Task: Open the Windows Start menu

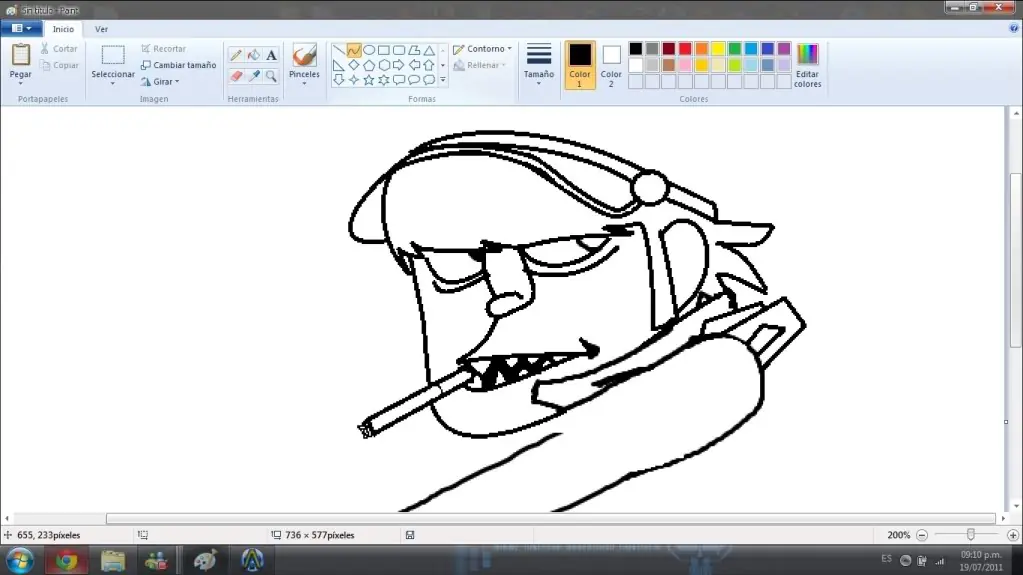Action: pyautogui.click(x=20, y=561)
